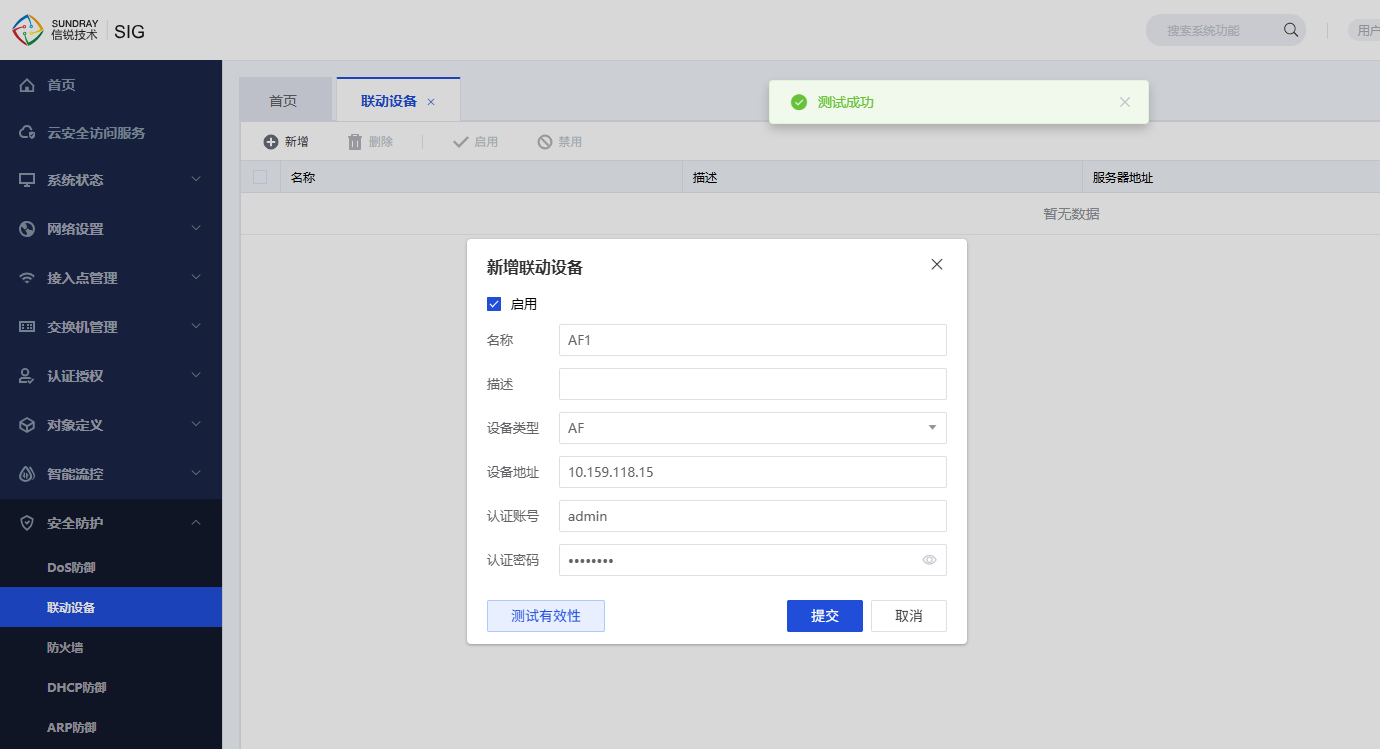Viewport: 1380px width, 749px height.
Task: Open the 设备类型 dropdown showing AF
Action: tap(753, 428)
